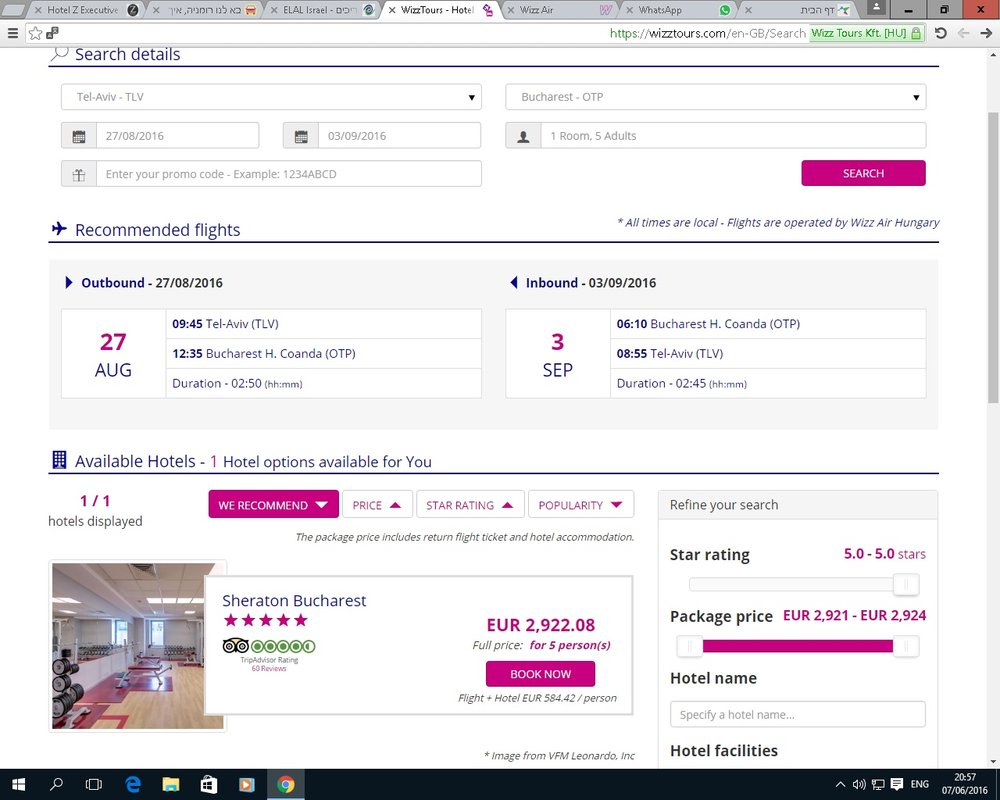Switch to the Hebrew Romania tab

pos(205,10)
